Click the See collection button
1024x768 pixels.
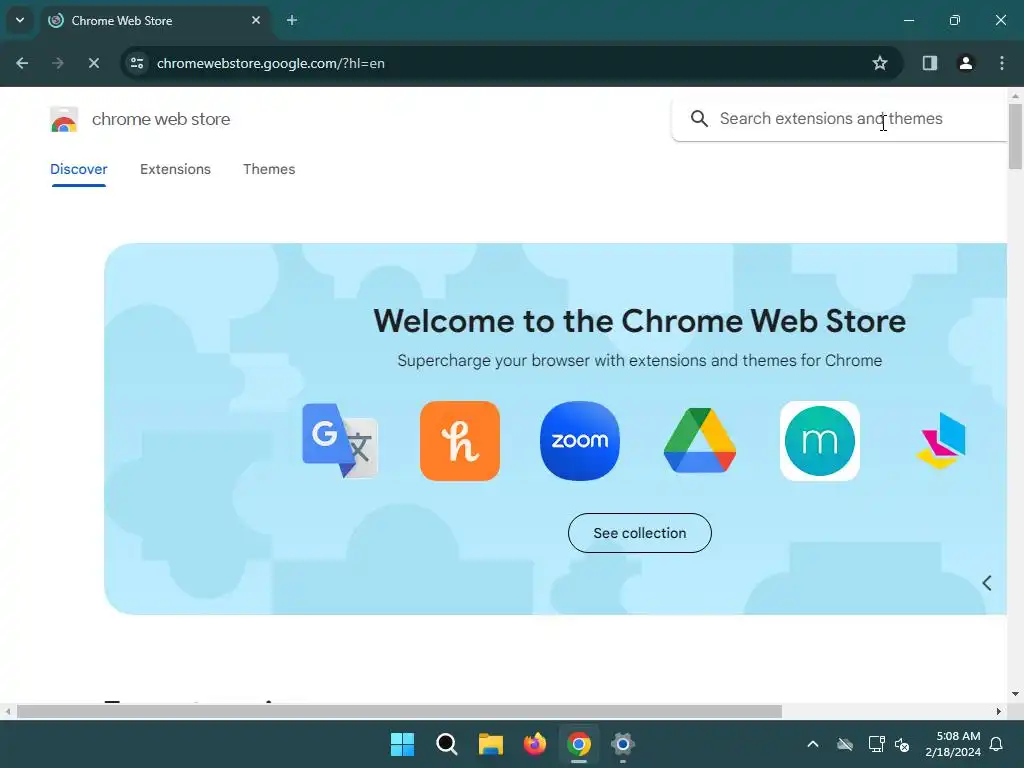pos(639,533)
